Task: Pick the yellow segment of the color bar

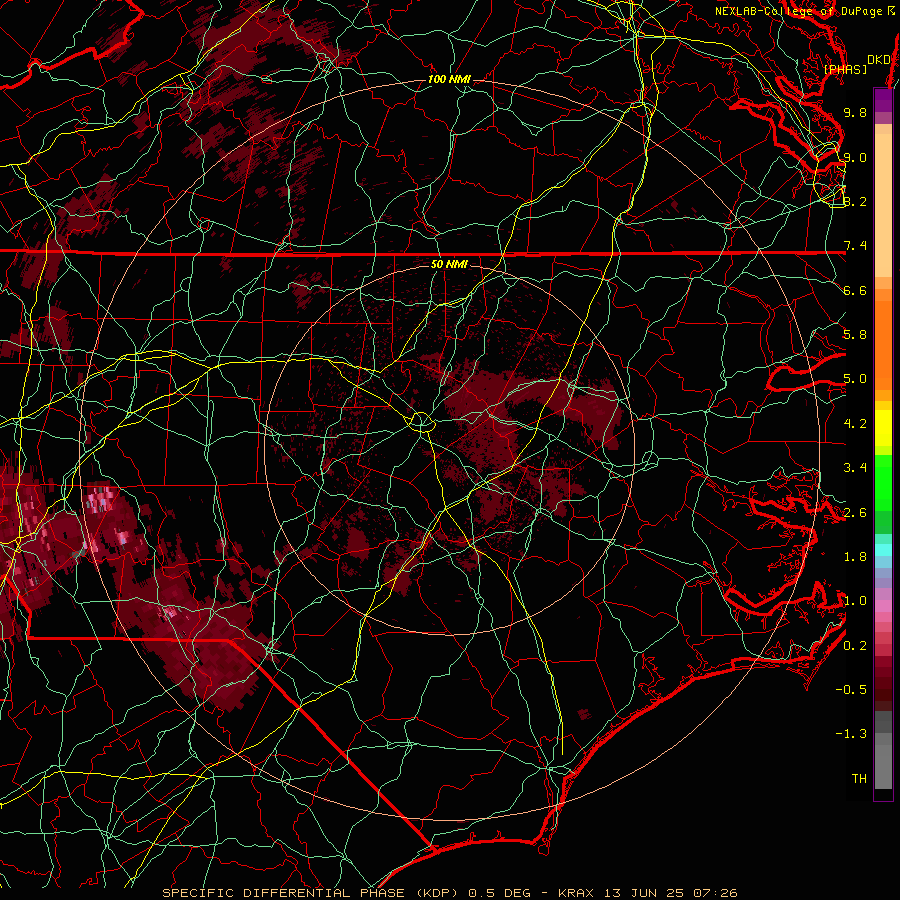Action: point(883,428)
